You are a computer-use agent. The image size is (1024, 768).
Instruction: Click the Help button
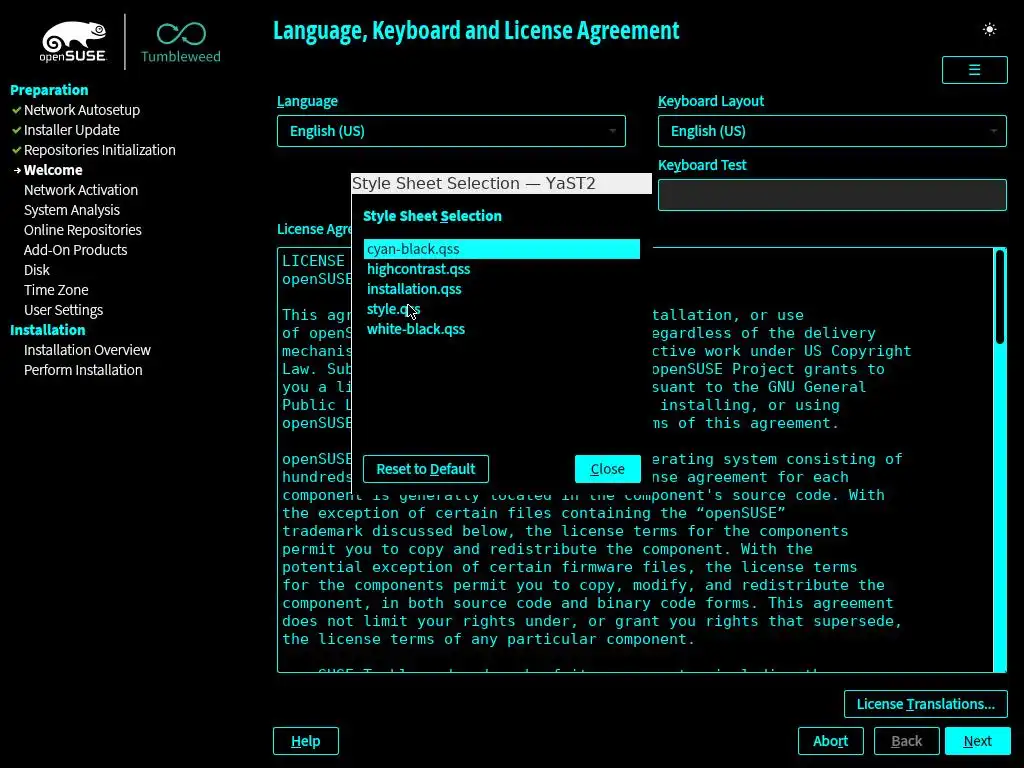coord(306,741)
